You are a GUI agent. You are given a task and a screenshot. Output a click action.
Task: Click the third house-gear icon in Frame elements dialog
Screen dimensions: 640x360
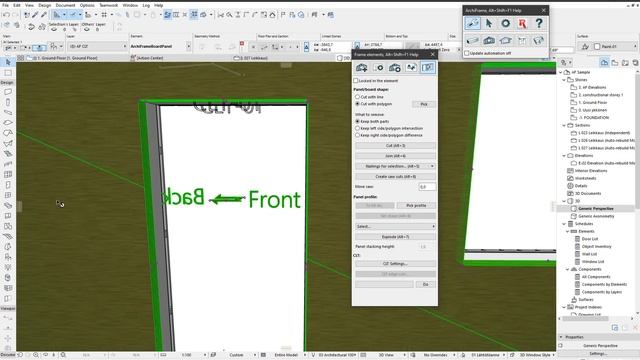[395, 67]
